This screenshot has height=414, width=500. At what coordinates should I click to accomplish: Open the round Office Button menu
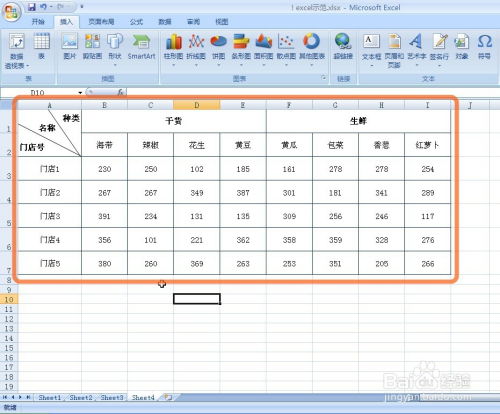click(11, 12)
